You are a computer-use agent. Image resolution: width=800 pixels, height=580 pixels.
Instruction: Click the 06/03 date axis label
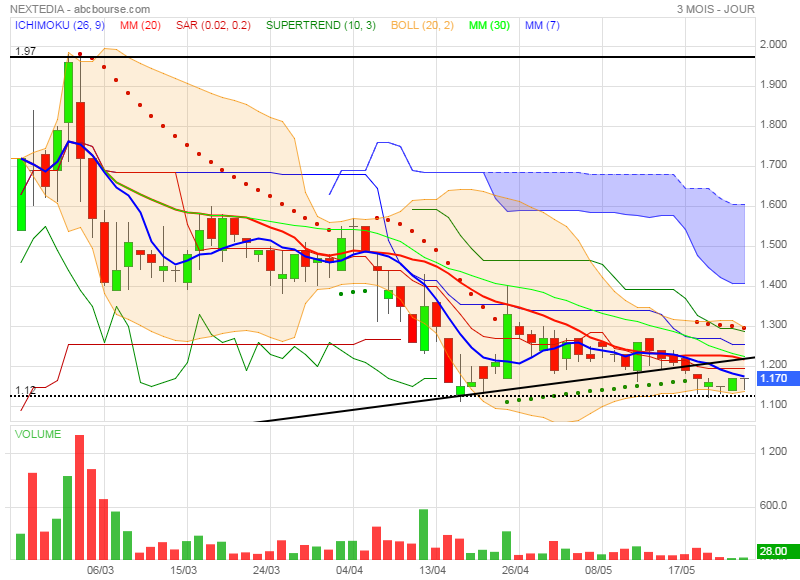click(x=101, y=570)
